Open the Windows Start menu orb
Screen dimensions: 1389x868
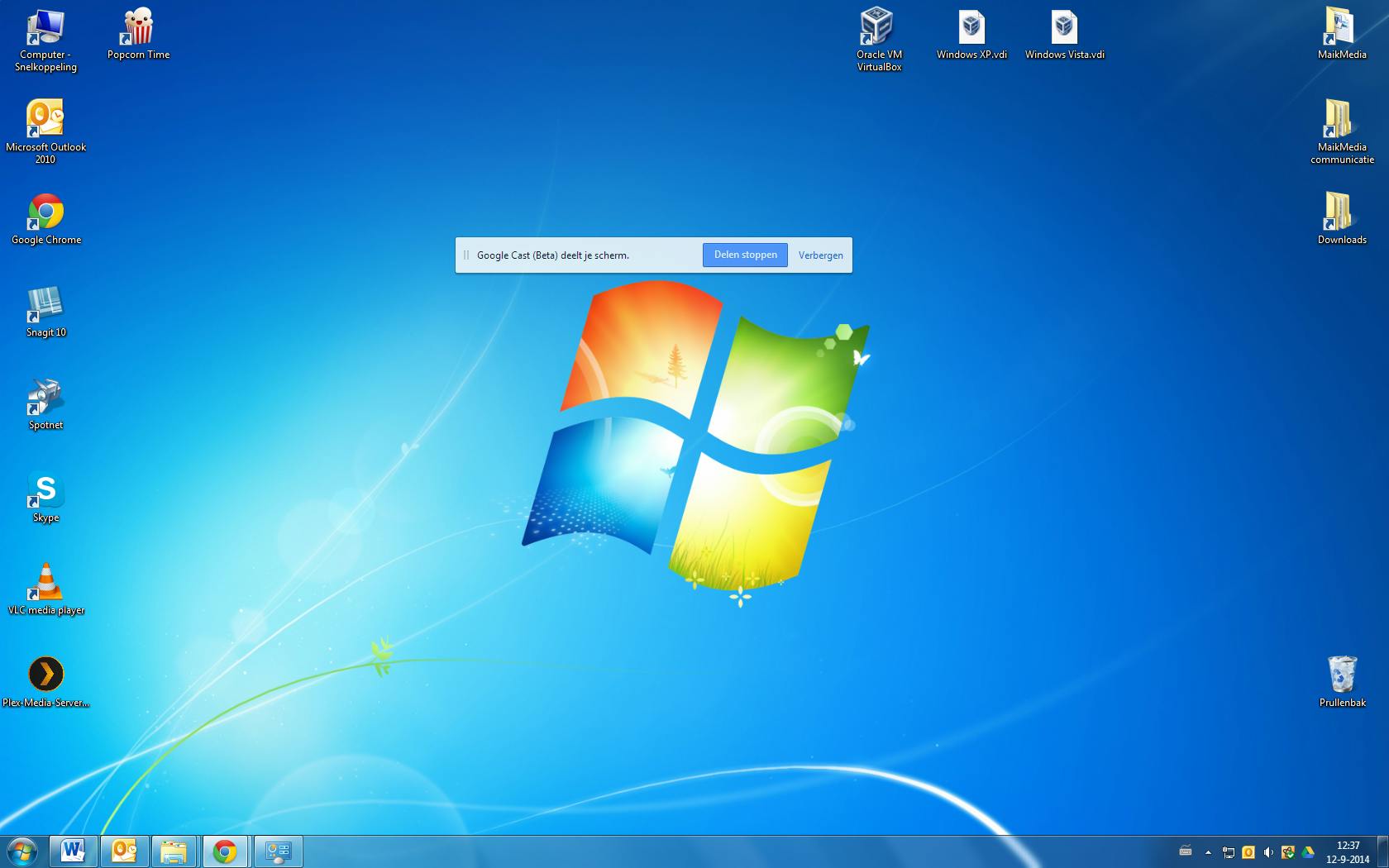coord(22,851)
